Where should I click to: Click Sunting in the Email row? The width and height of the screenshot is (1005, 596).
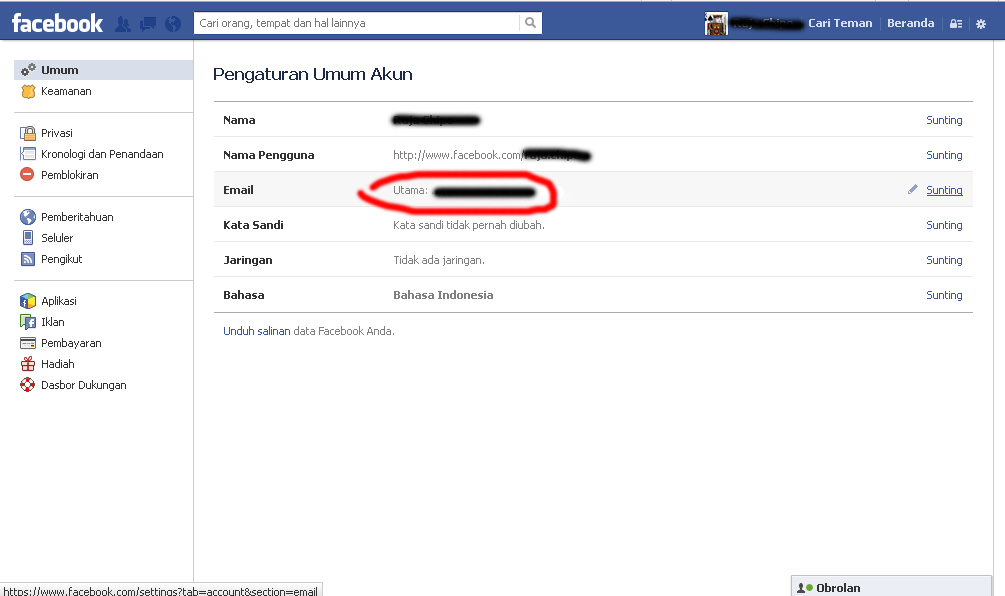pos(944,190)
